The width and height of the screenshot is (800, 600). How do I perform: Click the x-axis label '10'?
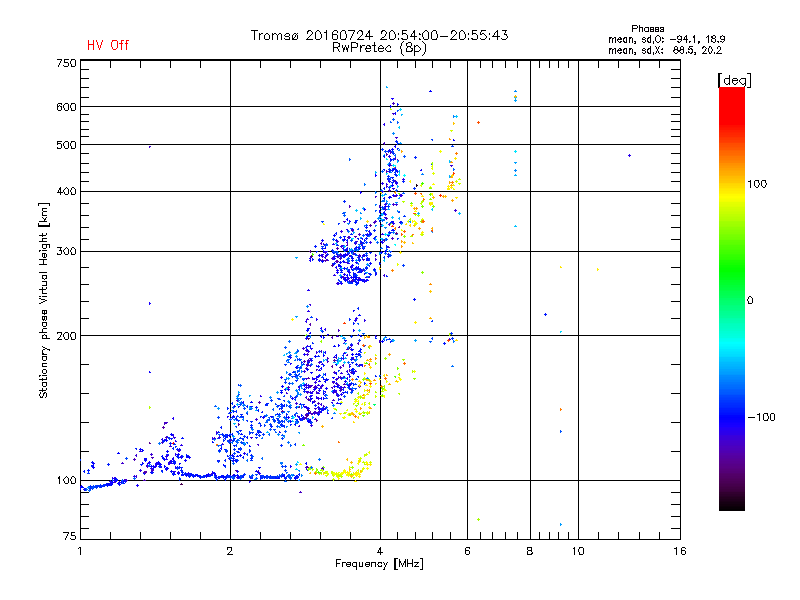click(x=578, y=551)
